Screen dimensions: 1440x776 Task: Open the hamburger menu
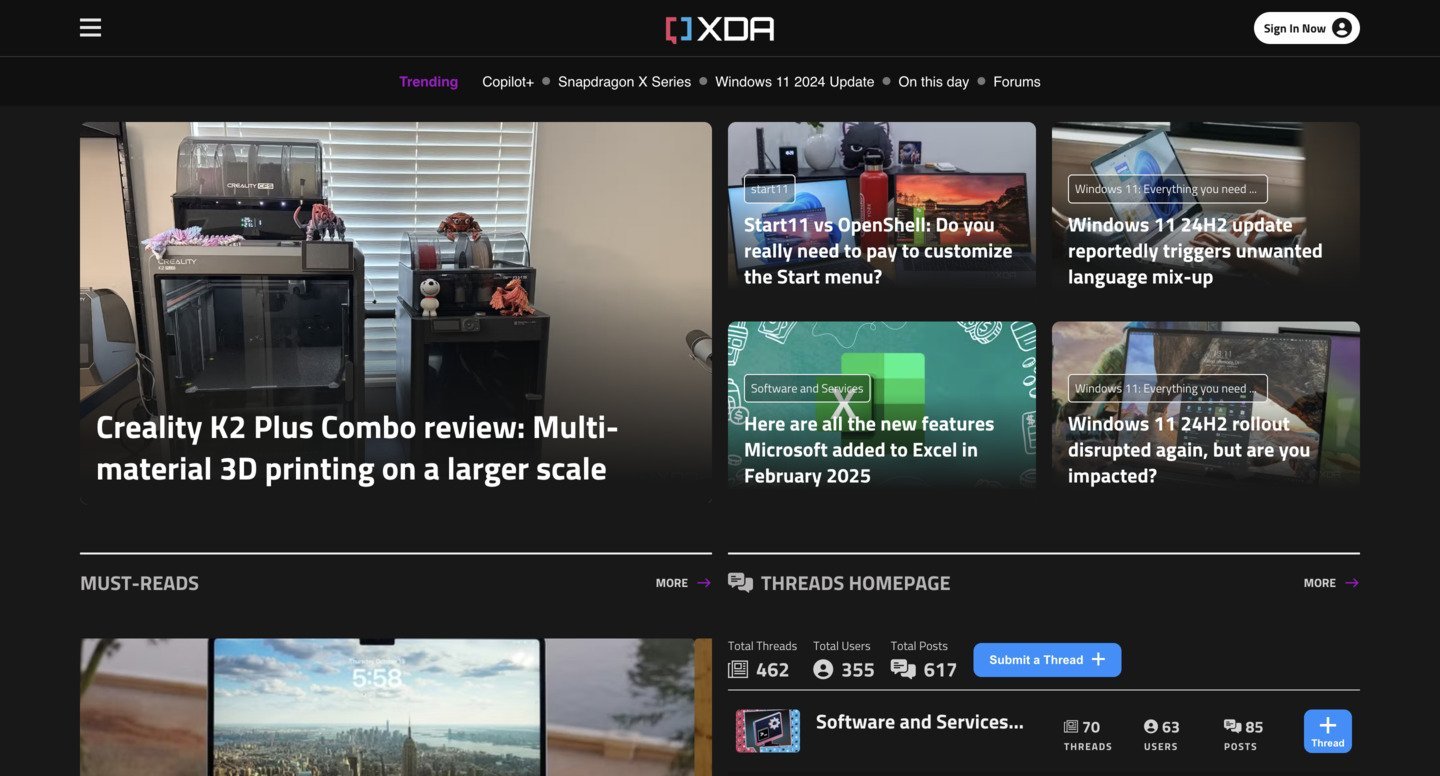click(x=90, y=28)
